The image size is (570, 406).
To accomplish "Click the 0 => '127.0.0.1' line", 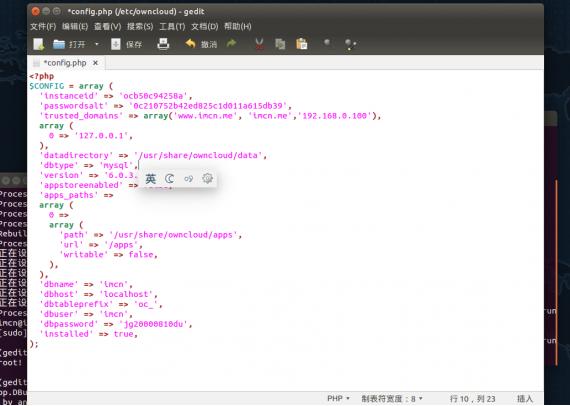I will (91, 136).
